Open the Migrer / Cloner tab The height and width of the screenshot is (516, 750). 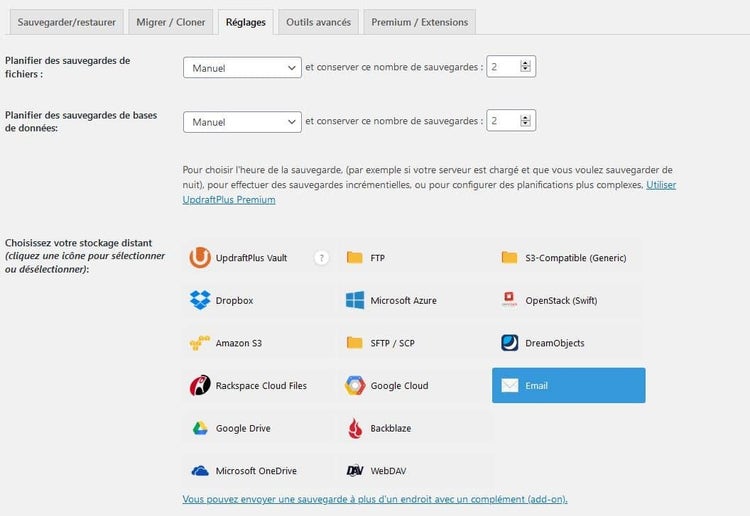[x=171, y=22]
